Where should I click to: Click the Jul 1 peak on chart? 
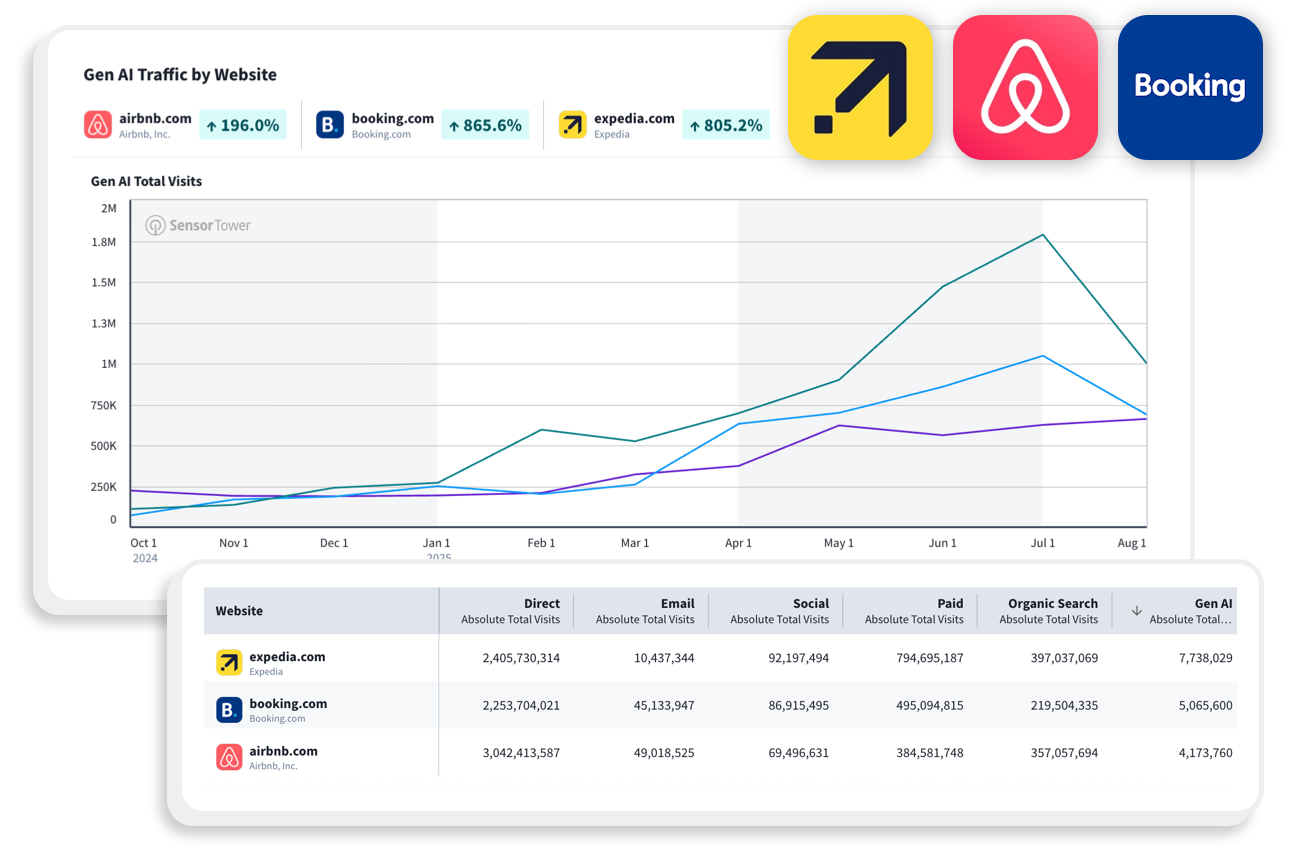pyautogui.click(x=1042, y=235)
